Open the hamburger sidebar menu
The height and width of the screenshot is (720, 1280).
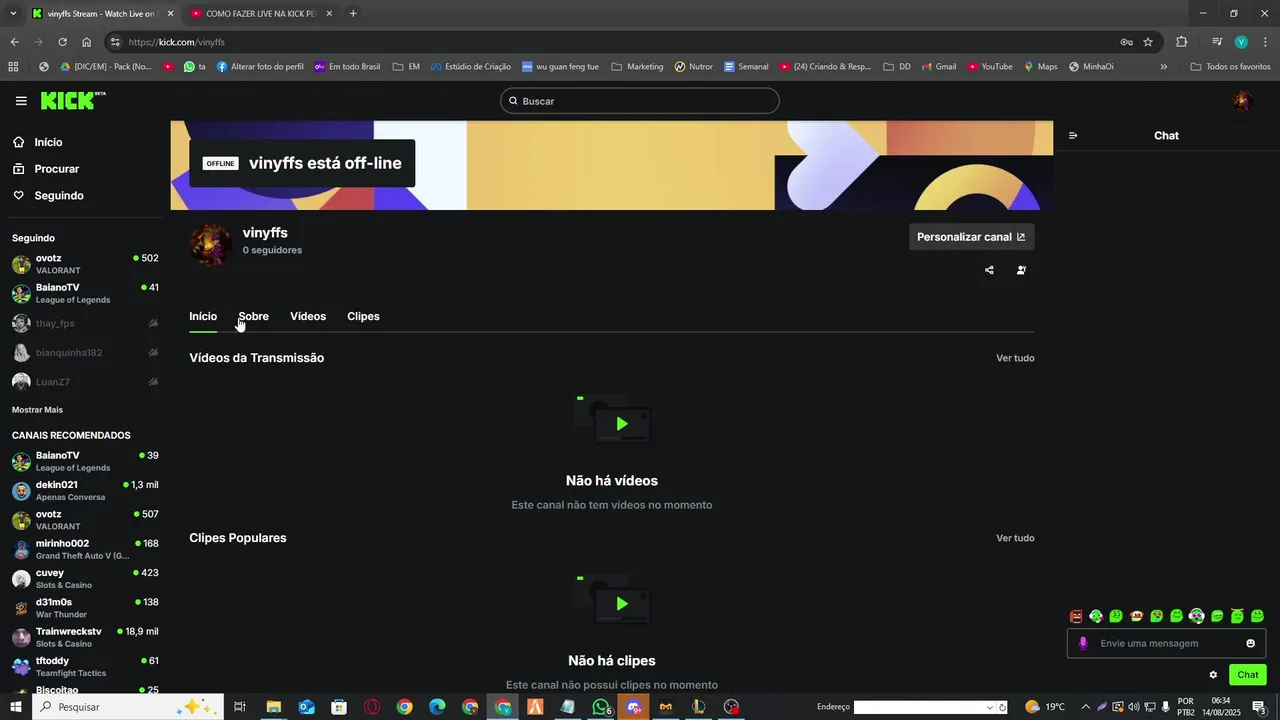click(21, 101)
